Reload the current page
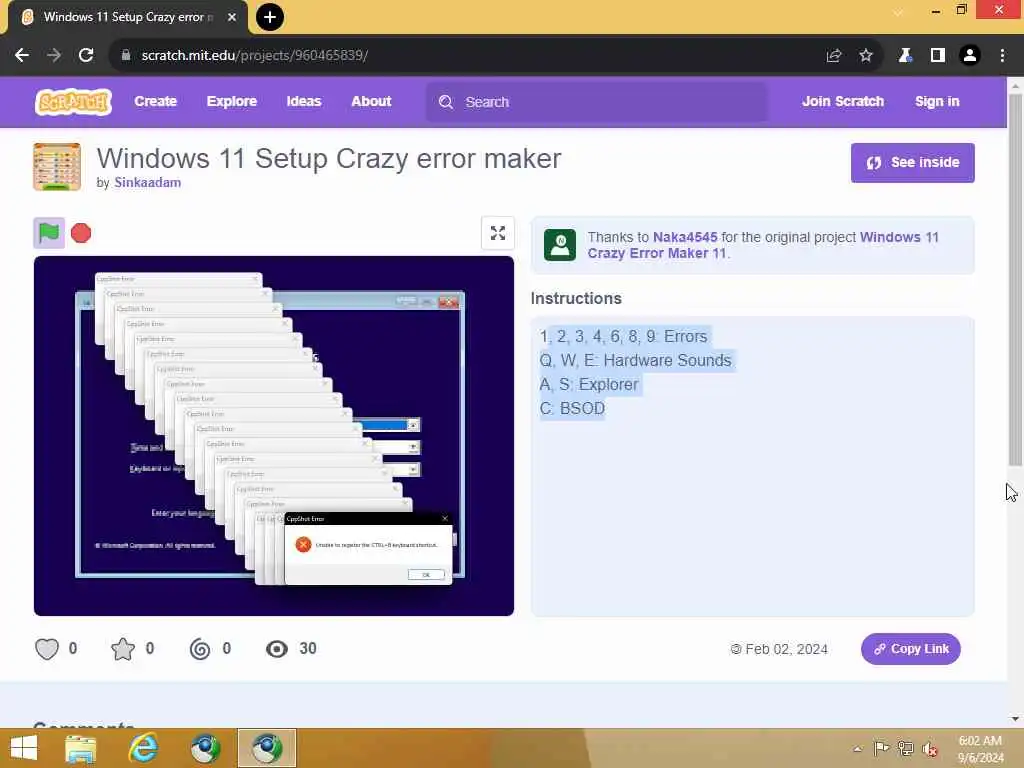The image size is (1024, 768). pyautogui.click(x=86, y=56)
